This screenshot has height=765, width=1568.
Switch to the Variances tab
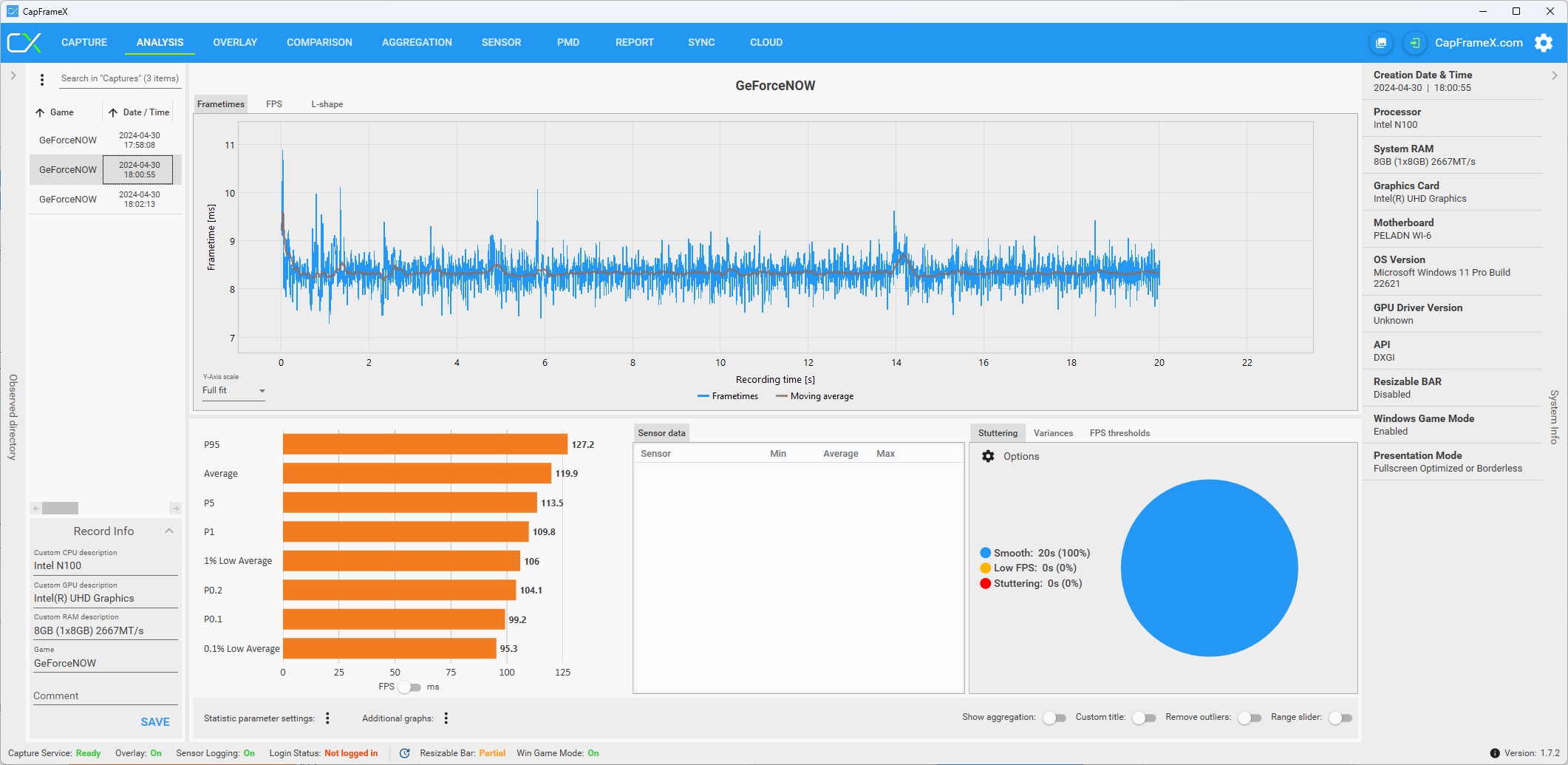click(1053, 433)
